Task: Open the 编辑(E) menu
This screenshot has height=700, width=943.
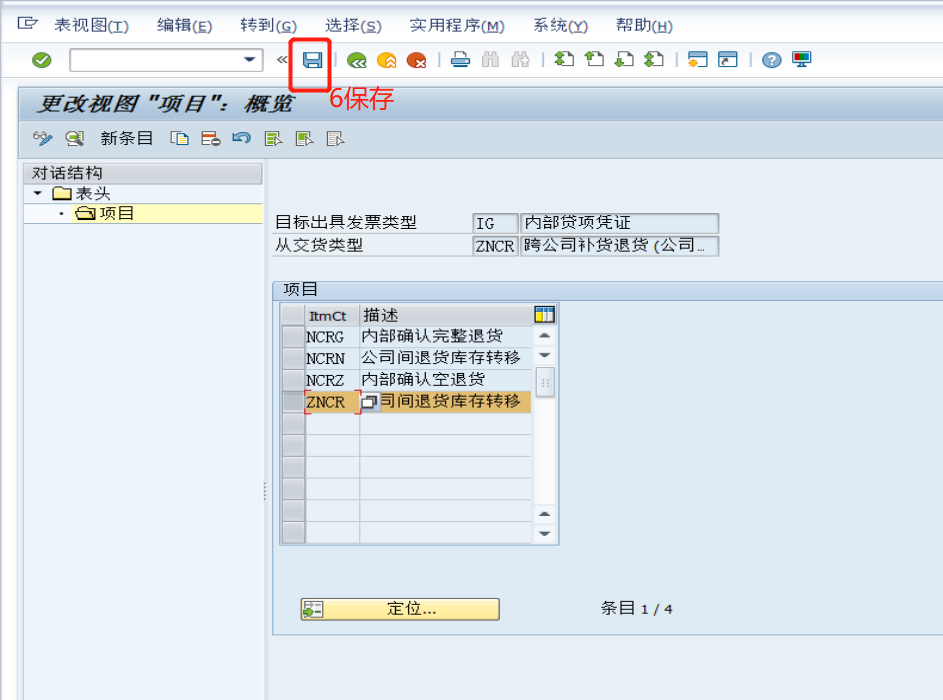Action: pos(185,25)
